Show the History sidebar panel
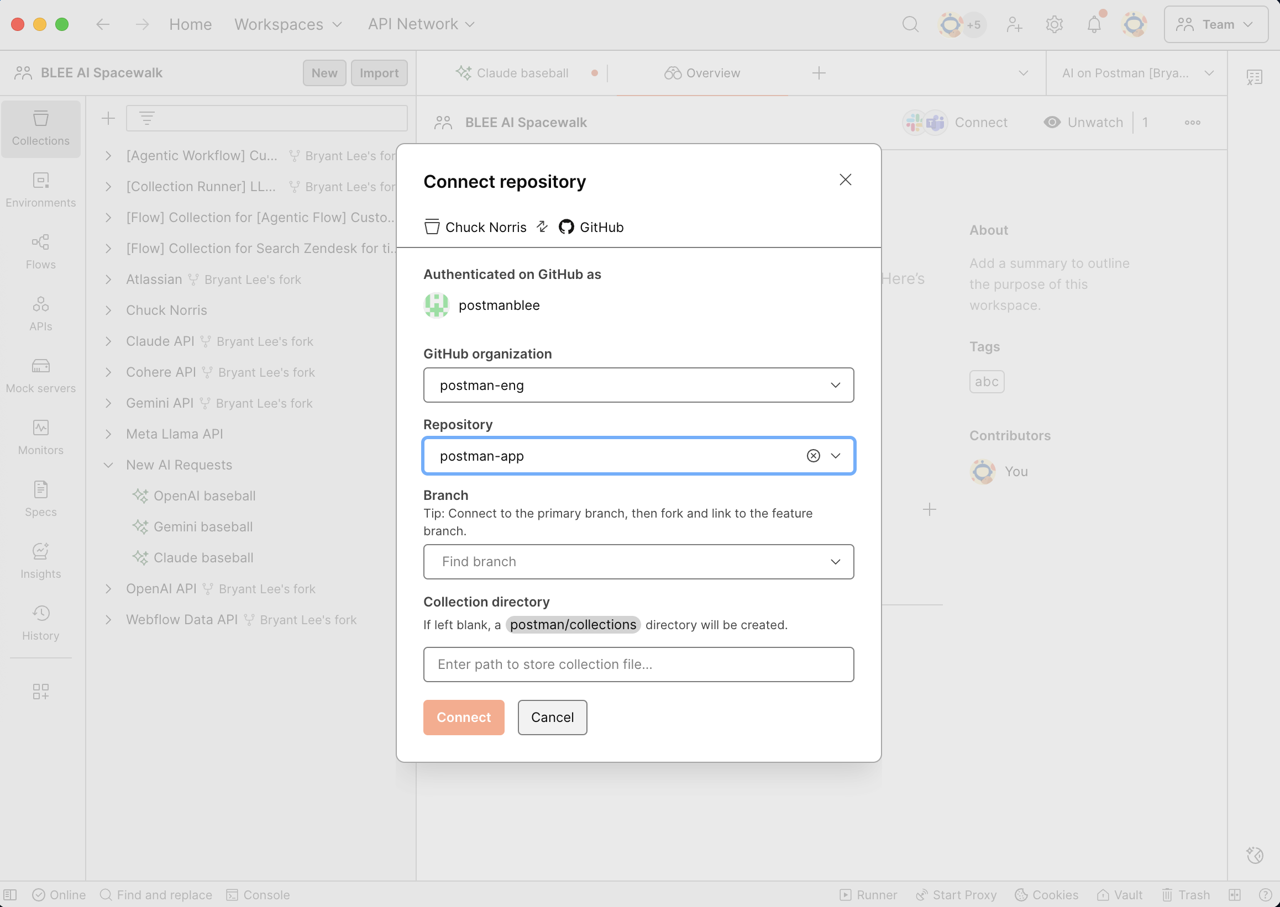1280x907 pixels. click(40, 623)
